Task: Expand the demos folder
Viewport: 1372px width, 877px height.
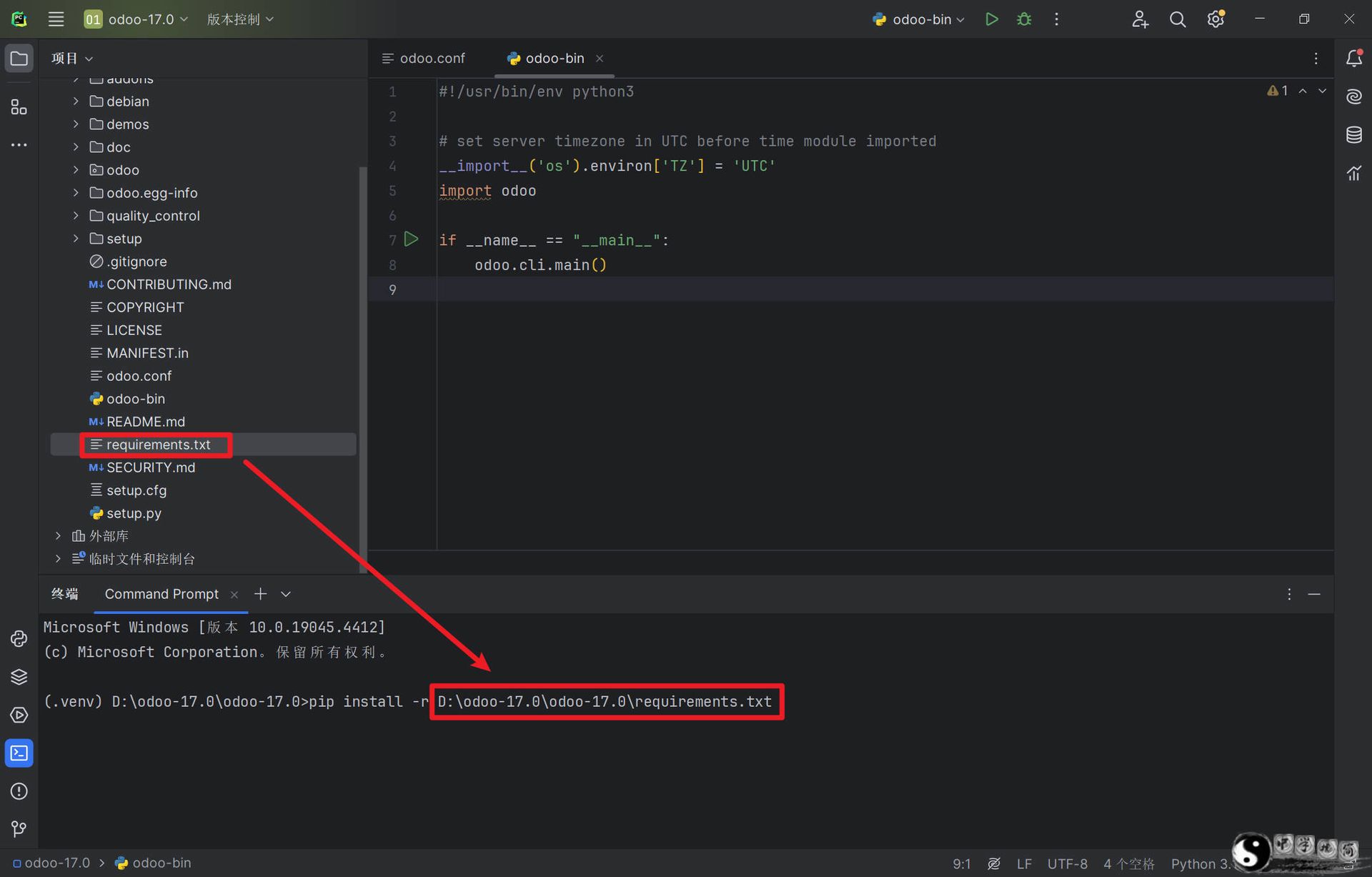Action: pos(76,124)
